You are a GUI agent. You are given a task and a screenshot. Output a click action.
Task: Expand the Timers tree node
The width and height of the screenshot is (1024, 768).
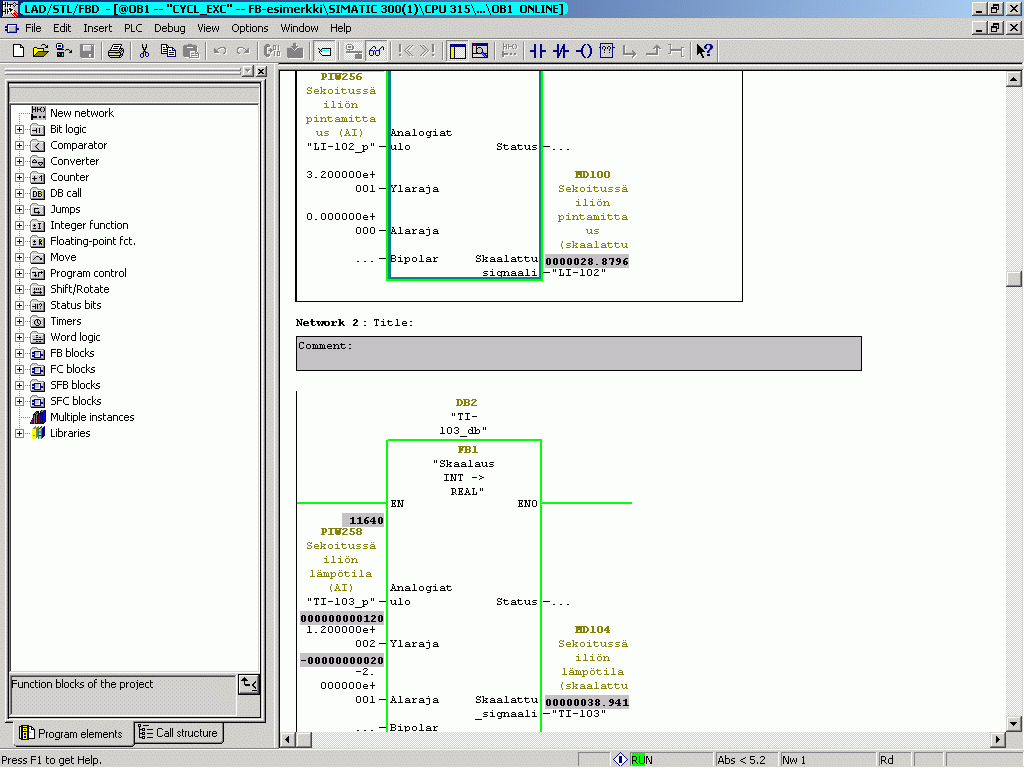[x=20, y=321]
